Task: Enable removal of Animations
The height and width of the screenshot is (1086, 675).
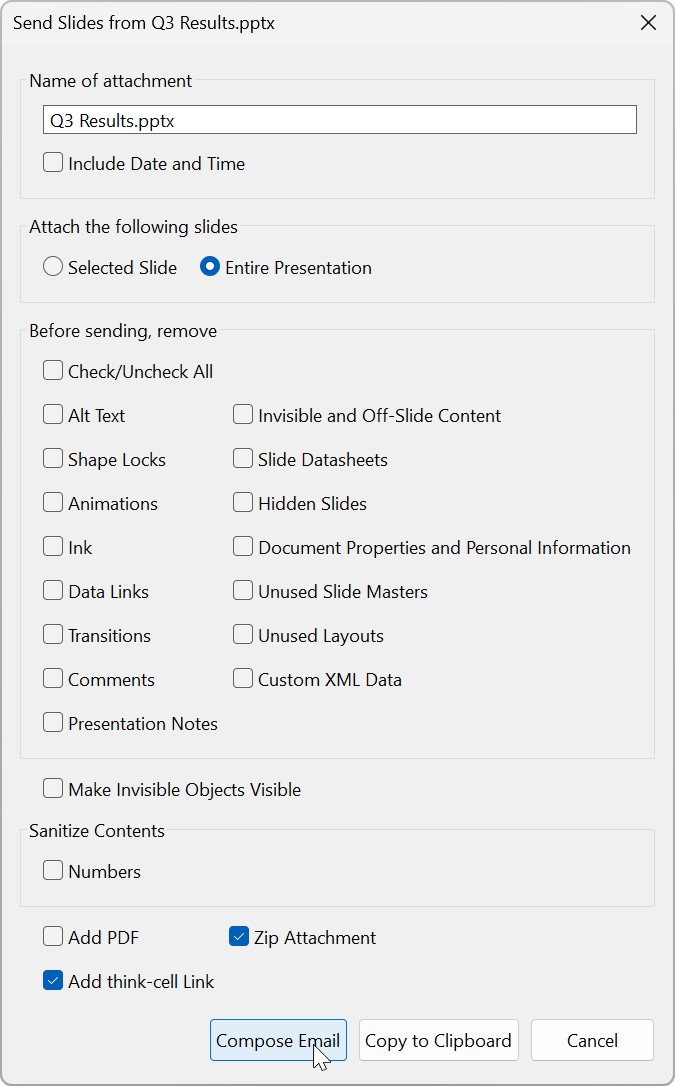Action: (x=53, y=503)
